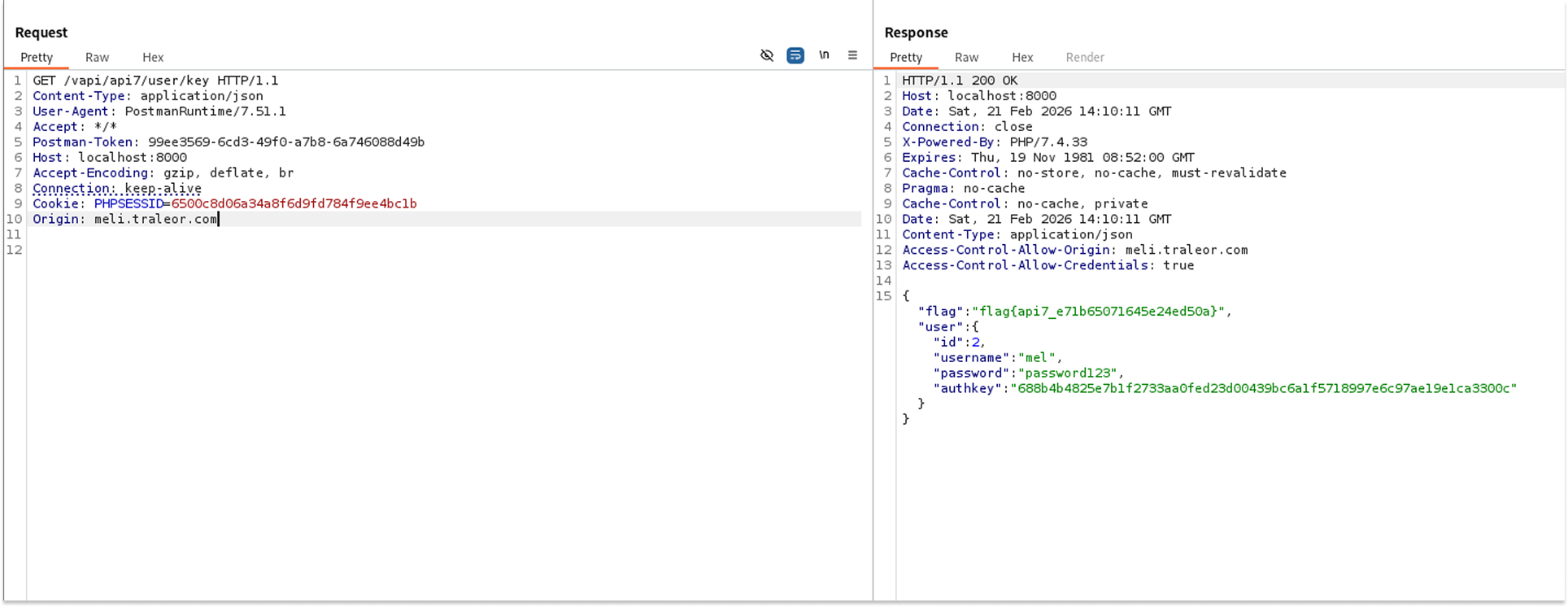The image size is (1568, 607).
Task: Click the flag value in response JSON
Action: [x=1098, y=311]
